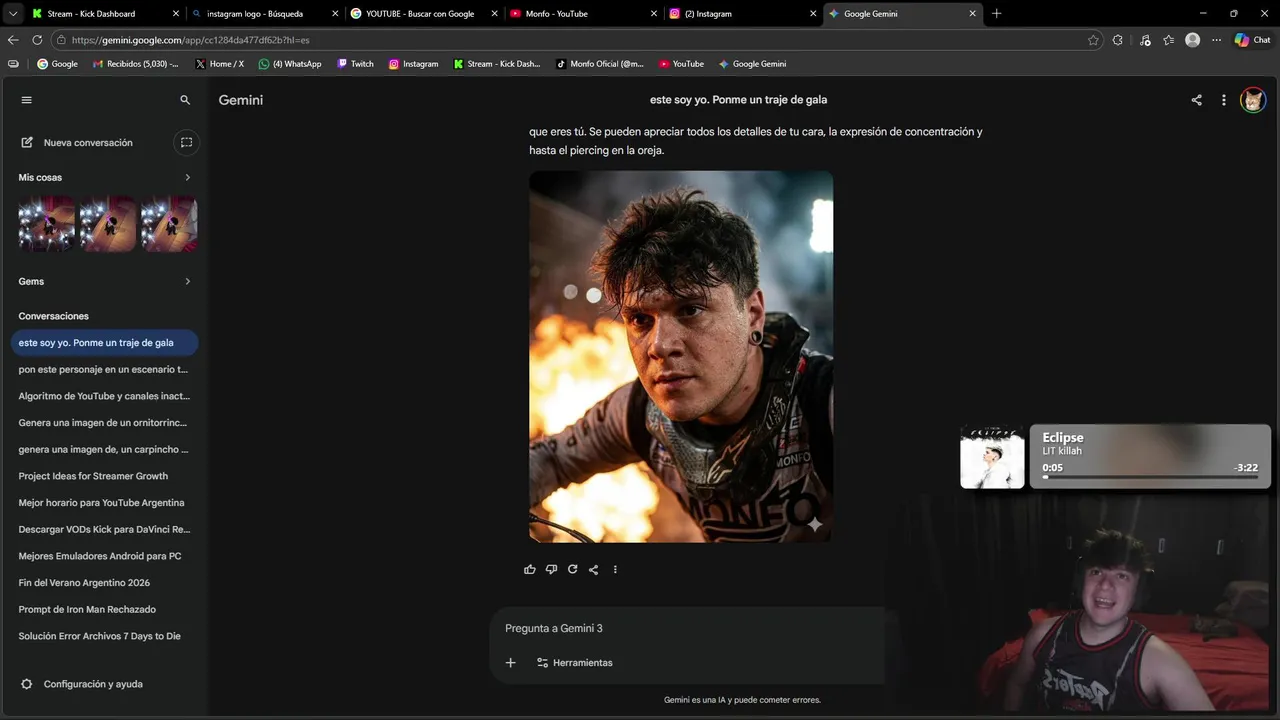Image resolution: width=1280 pixels, height=720 pixels.
Task: Open Configuración y ayuda settings
Action: coord(82,684)
